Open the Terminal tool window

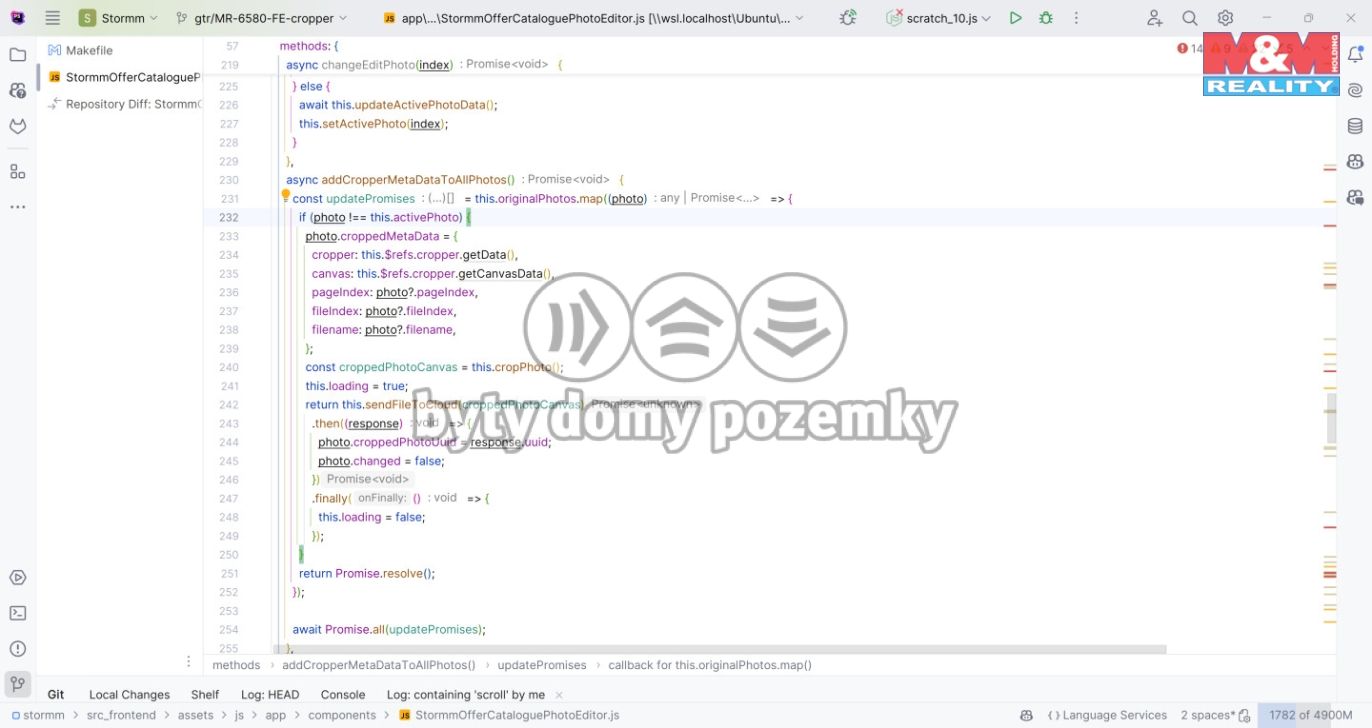point(16,612)
